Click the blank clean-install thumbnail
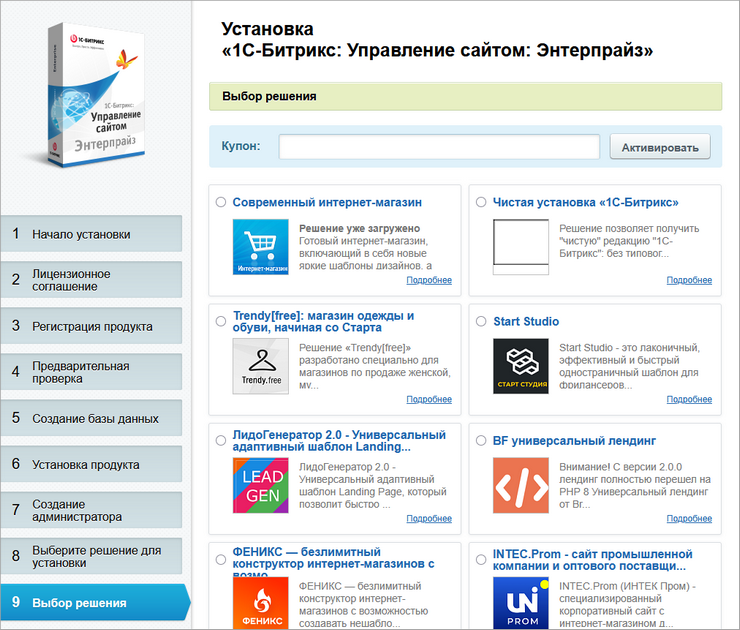Screen dimensions: 740x630 (x=521, y=247)
